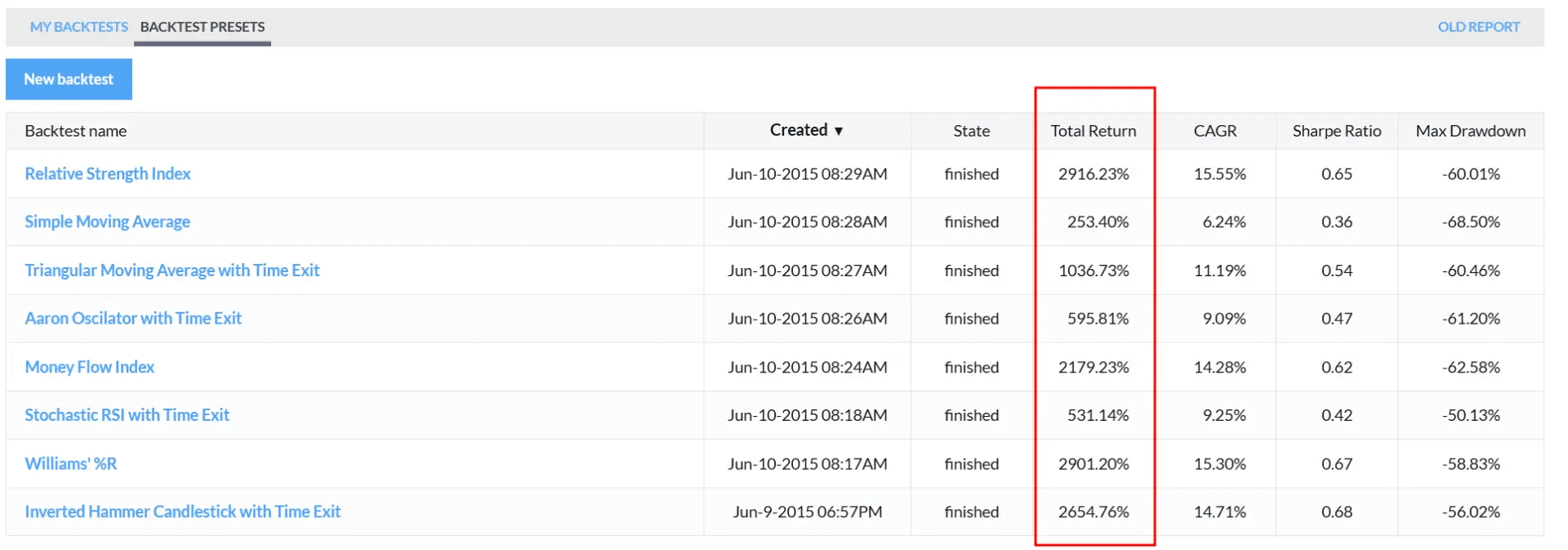This screenshot has height=550, width=1568.
Task: Click the 15.55% CAGR value
Action: click(1220, 174)
